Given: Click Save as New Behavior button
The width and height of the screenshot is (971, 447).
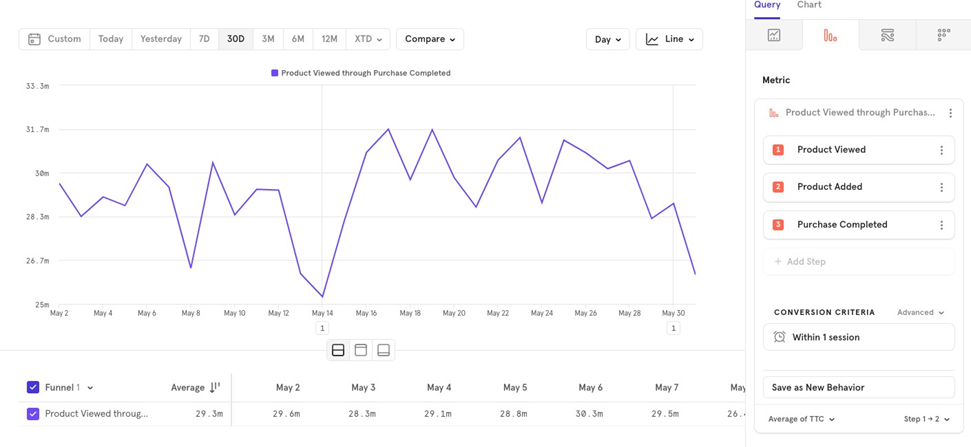Looking at the screenshot, I should point(858,387).
